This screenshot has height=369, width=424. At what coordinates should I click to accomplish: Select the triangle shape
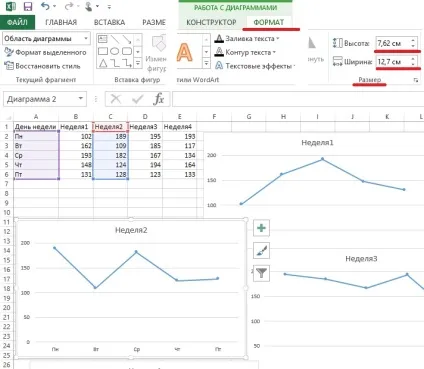(x=103, y=63)
